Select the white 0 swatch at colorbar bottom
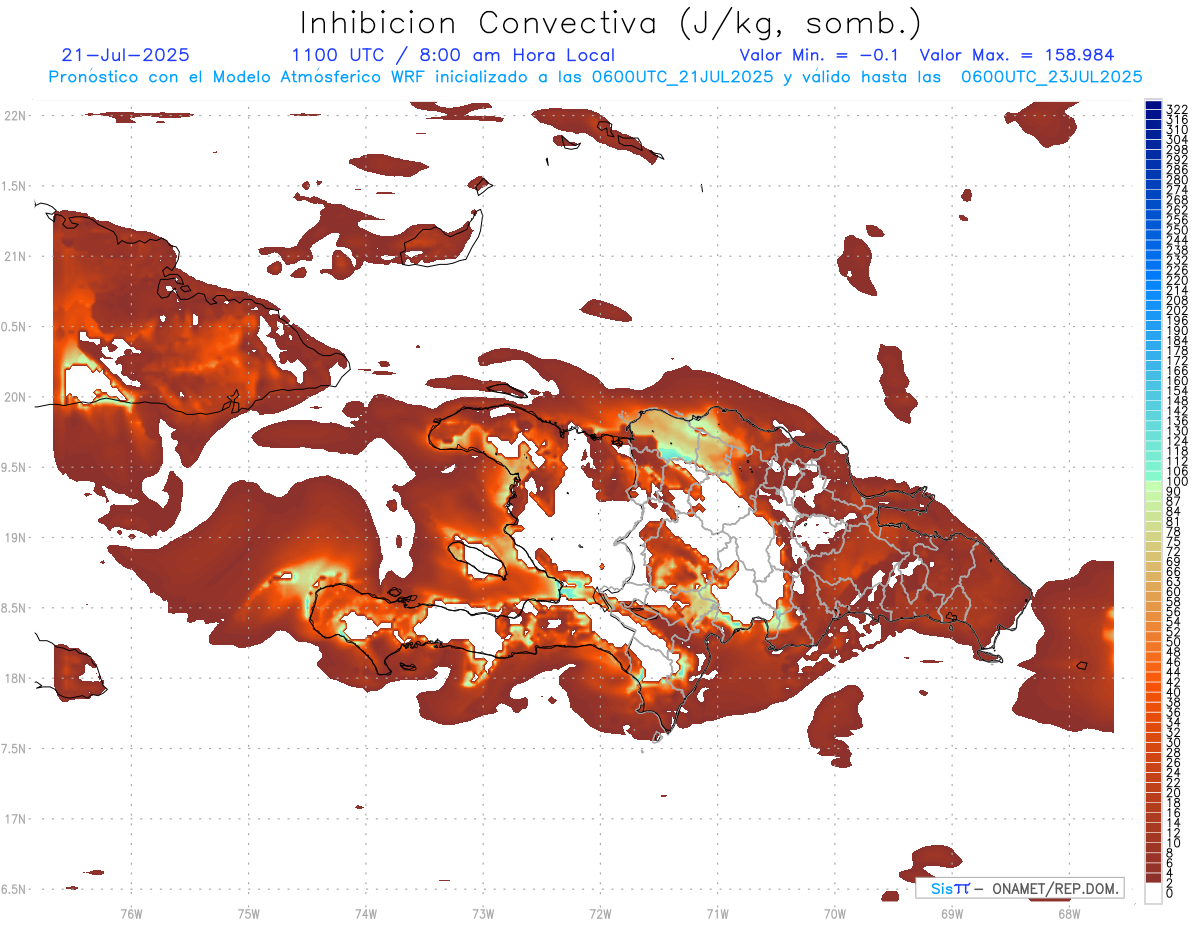The image size is (1200, 927). [x=1153, y=892]
